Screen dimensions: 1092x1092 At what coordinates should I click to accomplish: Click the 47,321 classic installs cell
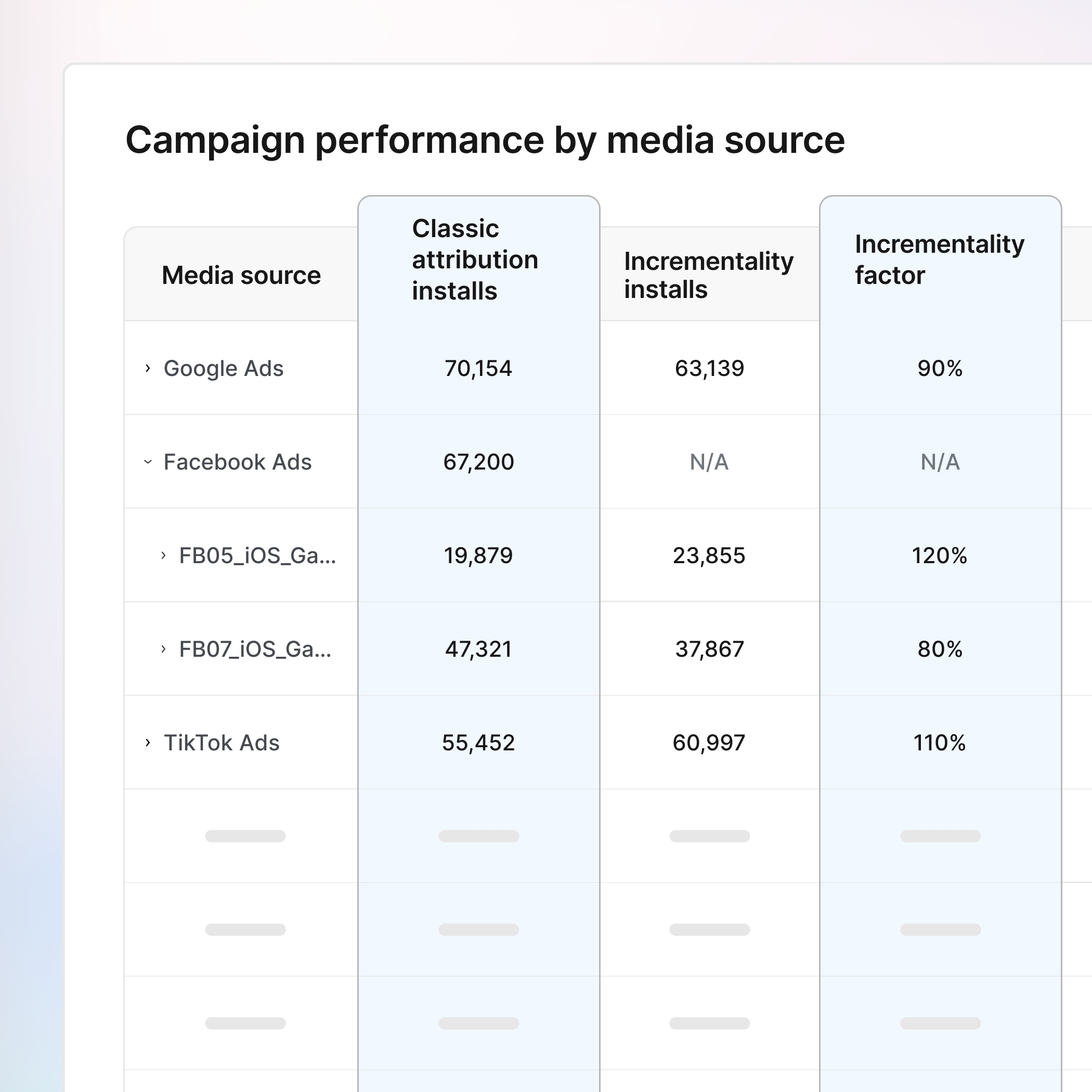[x=478, y=649]
